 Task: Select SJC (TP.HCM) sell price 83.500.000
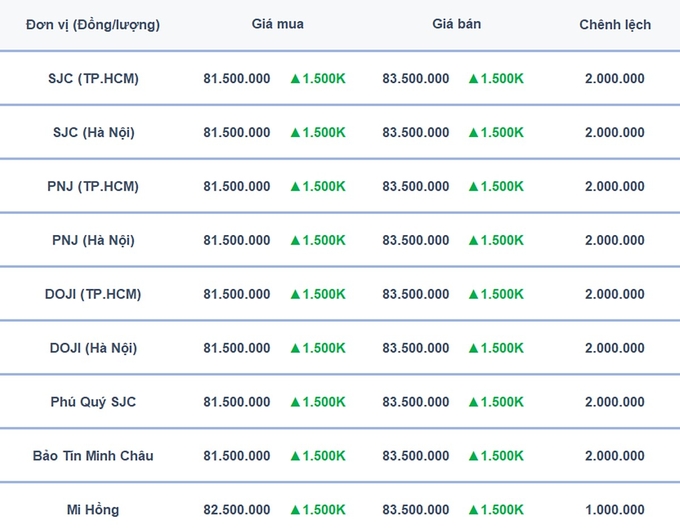pos(415,79)
